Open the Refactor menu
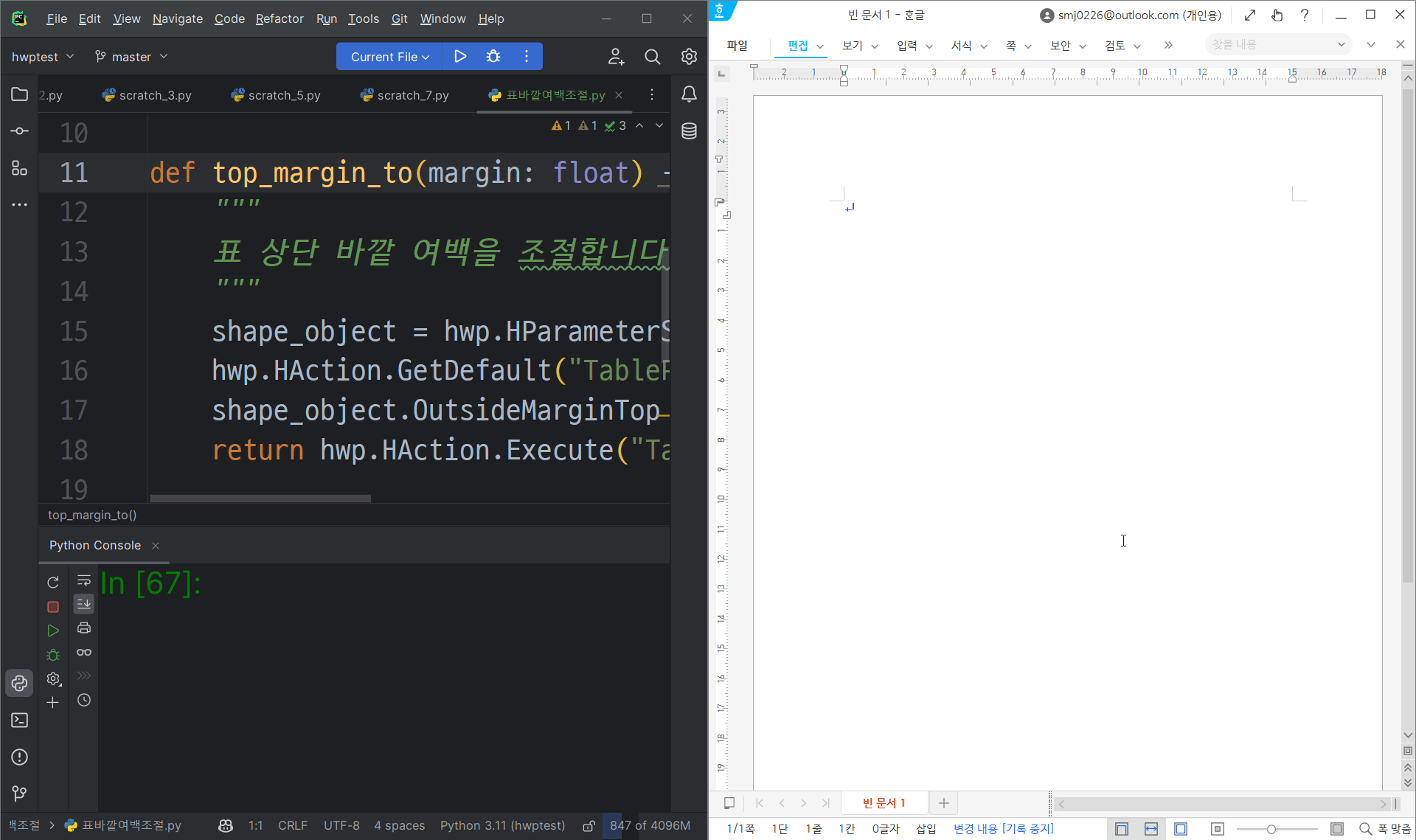This screenshot has height=840, width=1416. [279, 18]
